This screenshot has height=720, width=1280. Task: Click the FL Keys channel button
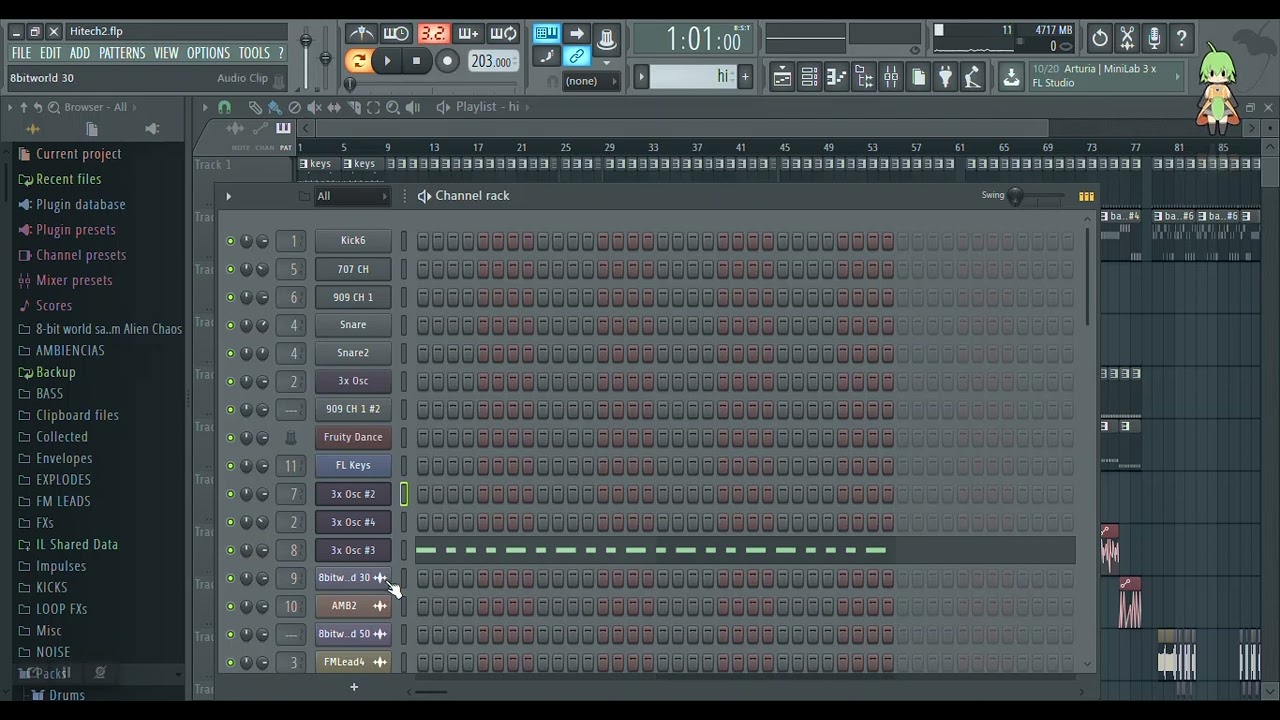point(353,465)
